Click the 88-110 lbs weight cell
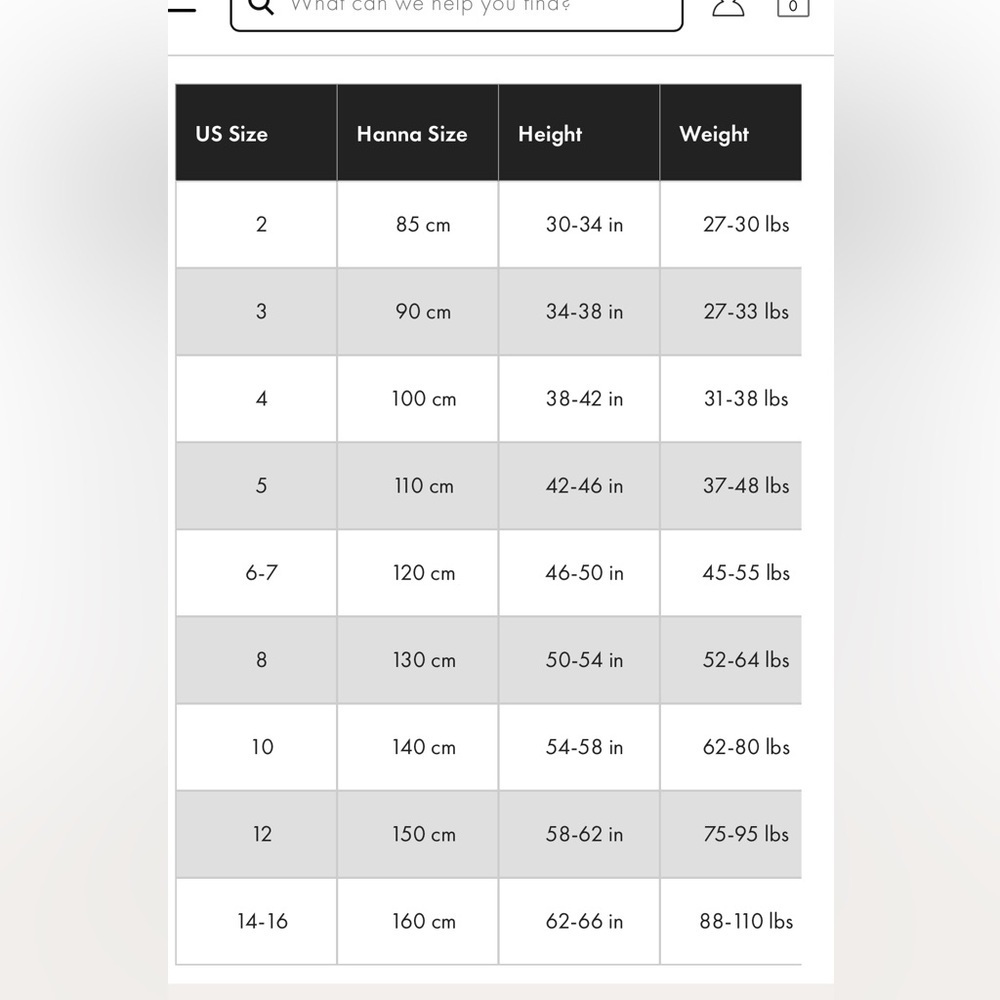The height and width of the screenshot is (1000, 1000). point(731,922)
